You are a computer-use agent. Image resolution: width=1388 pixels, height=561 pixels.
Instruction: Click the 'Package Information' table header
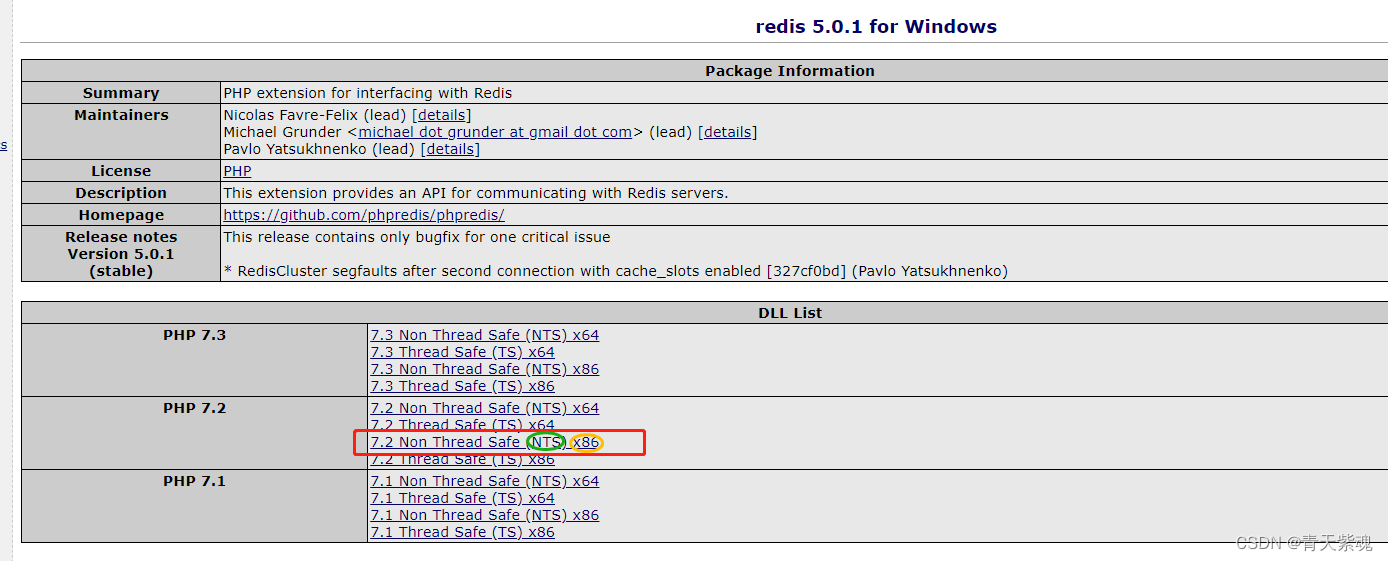click(x=790, y=71)
